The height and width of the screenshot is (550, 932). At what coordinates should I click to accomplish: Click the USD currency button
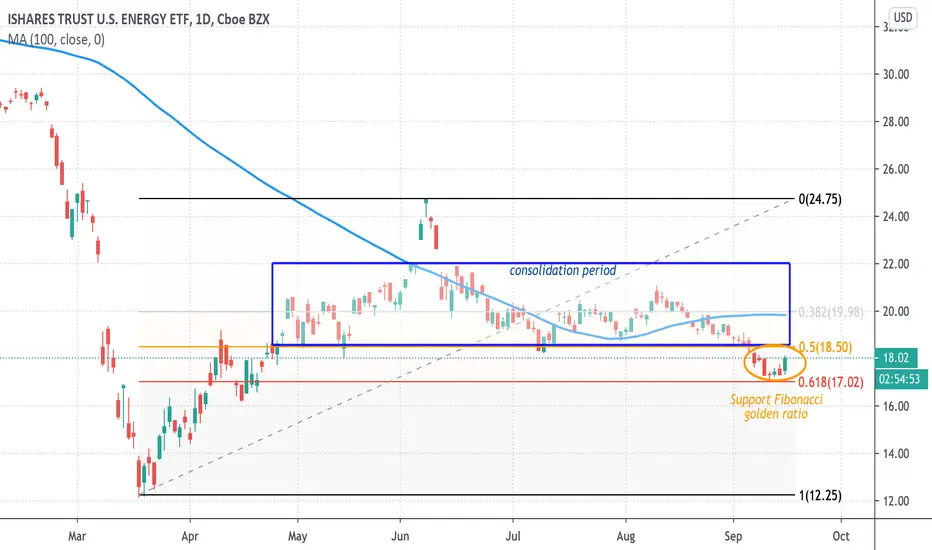click(902, 17)
